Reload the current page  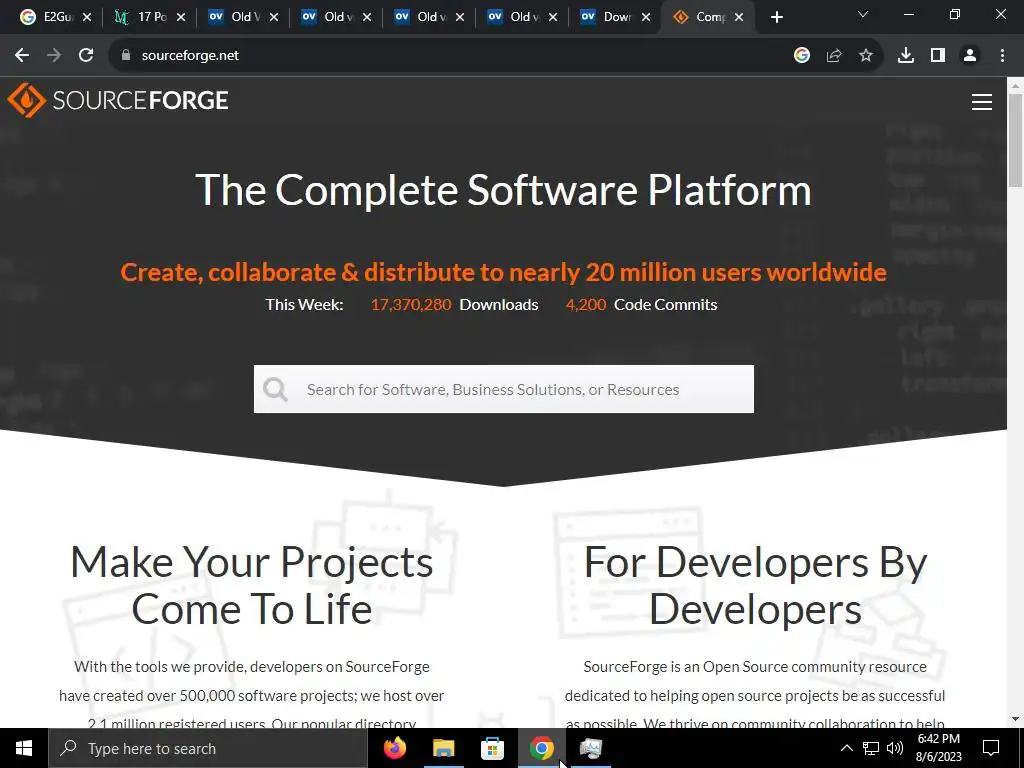tap(86, 56)
